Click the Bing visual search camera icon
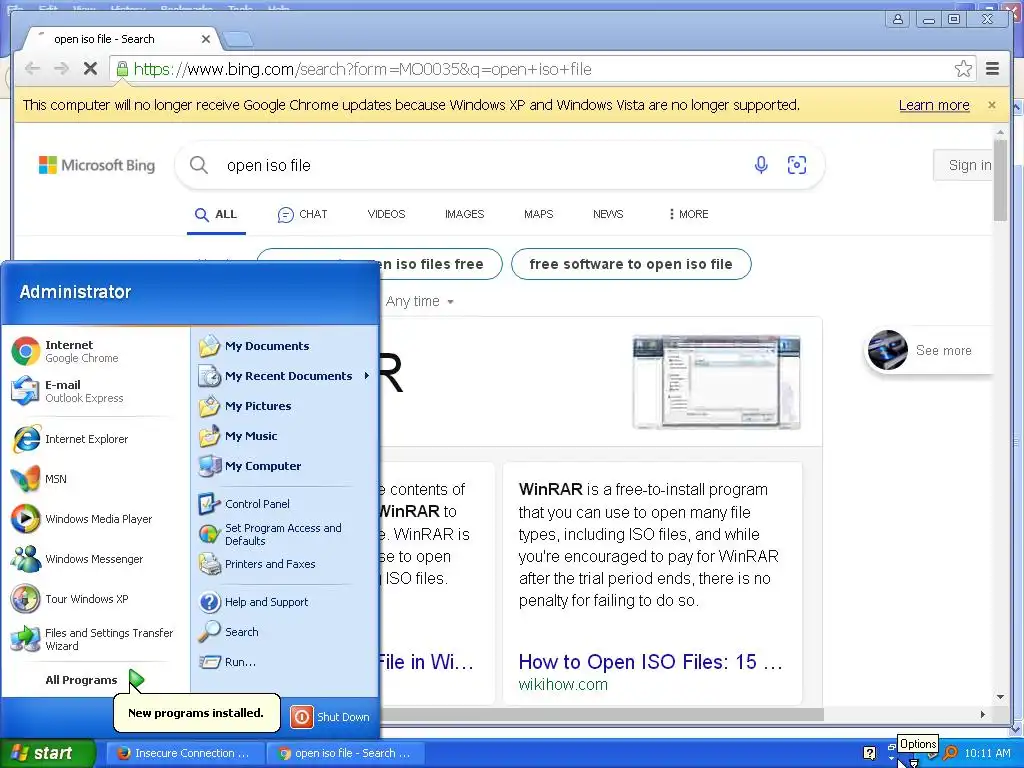 coord(797,165)
